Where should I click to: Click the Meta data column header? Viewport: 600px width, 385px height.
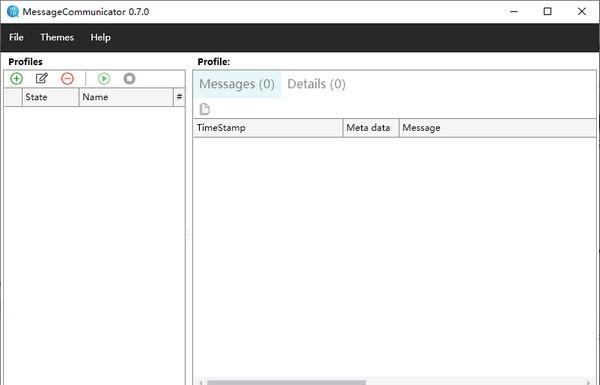pos(371,128)
